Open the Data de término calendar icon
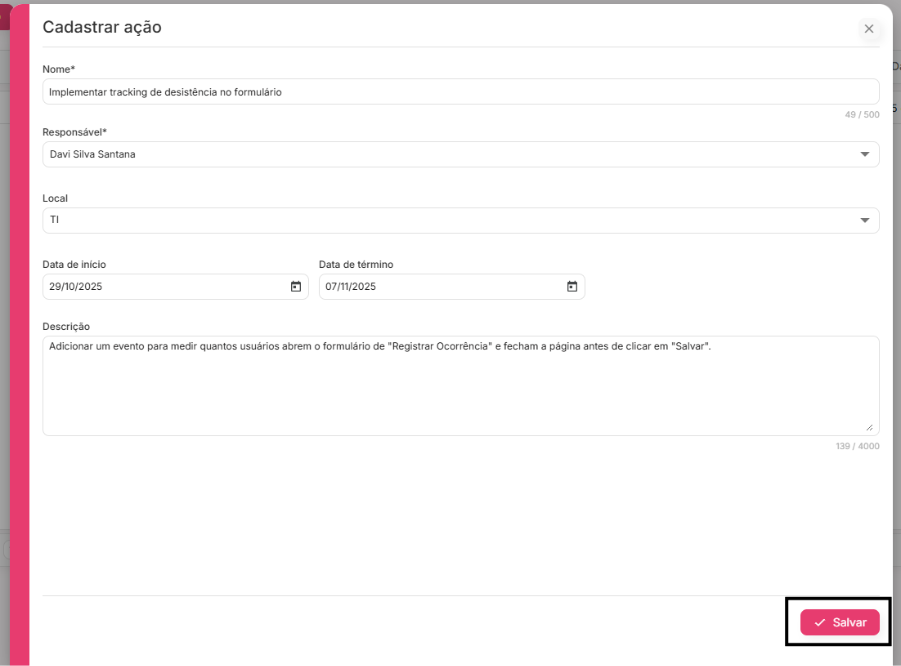Image resolution: width=901 pixels, height=666 pixels. pyautogui.click(x=572, y=287)
